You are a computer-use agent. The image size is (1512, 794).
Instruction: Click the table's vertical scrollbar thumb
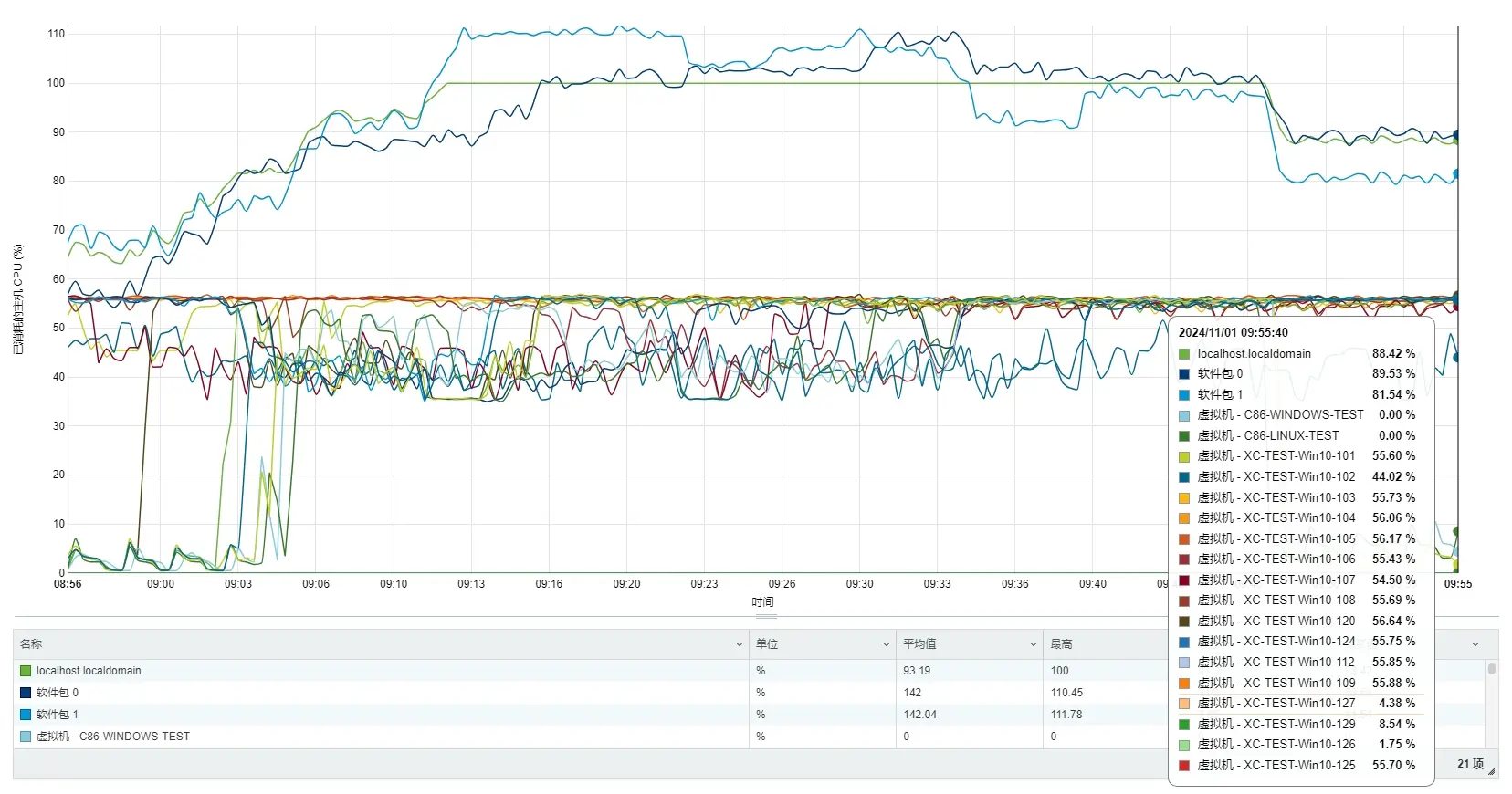pos(1492,670)
